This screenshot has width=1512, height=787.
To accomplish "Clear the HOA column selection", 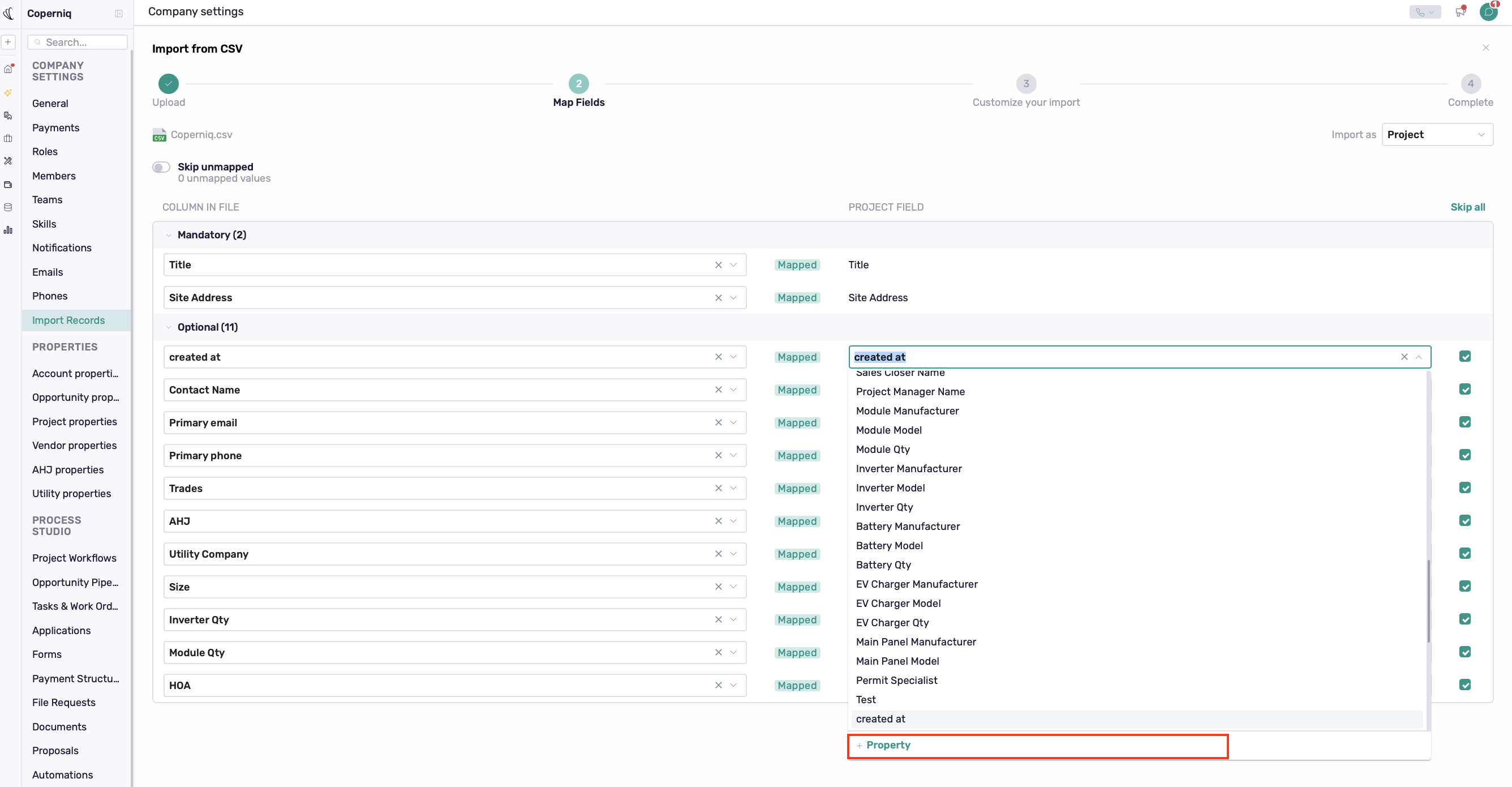I will (719, 686).
